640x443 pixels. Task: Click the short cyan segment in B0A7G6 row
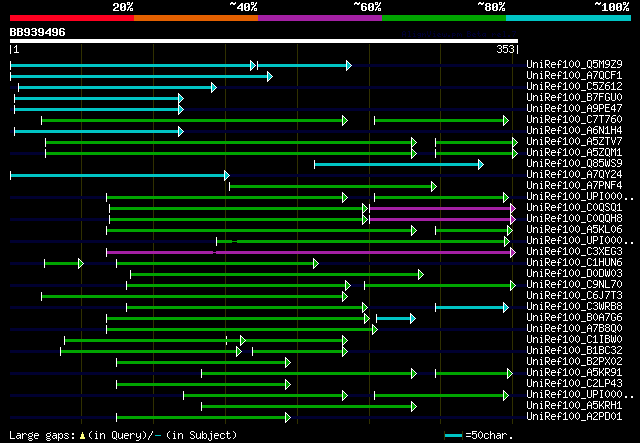[x=396, y=319]
